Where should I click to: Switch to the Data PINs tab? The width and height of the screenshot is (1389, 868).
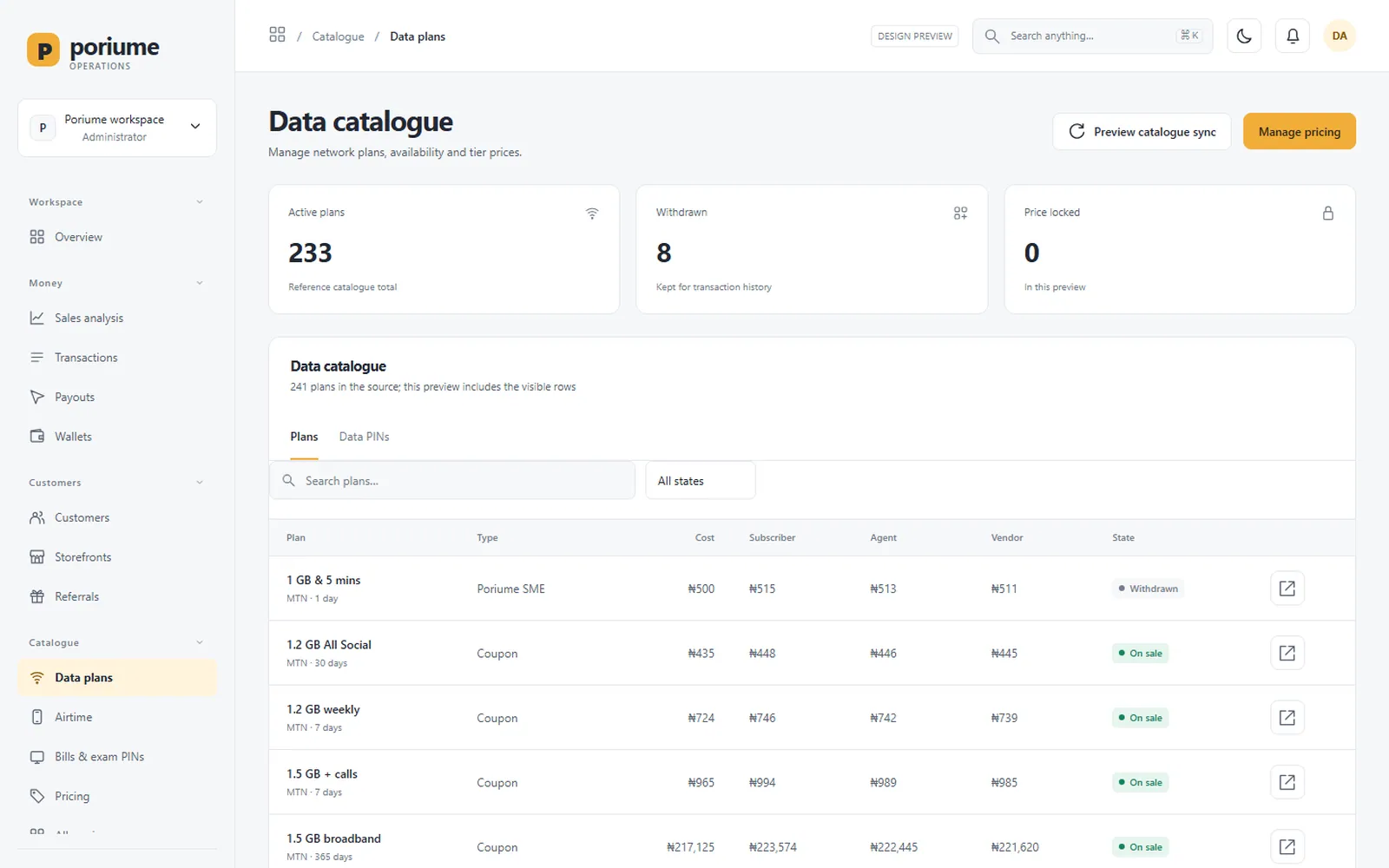pyautogui.click(x=364, y=437)
